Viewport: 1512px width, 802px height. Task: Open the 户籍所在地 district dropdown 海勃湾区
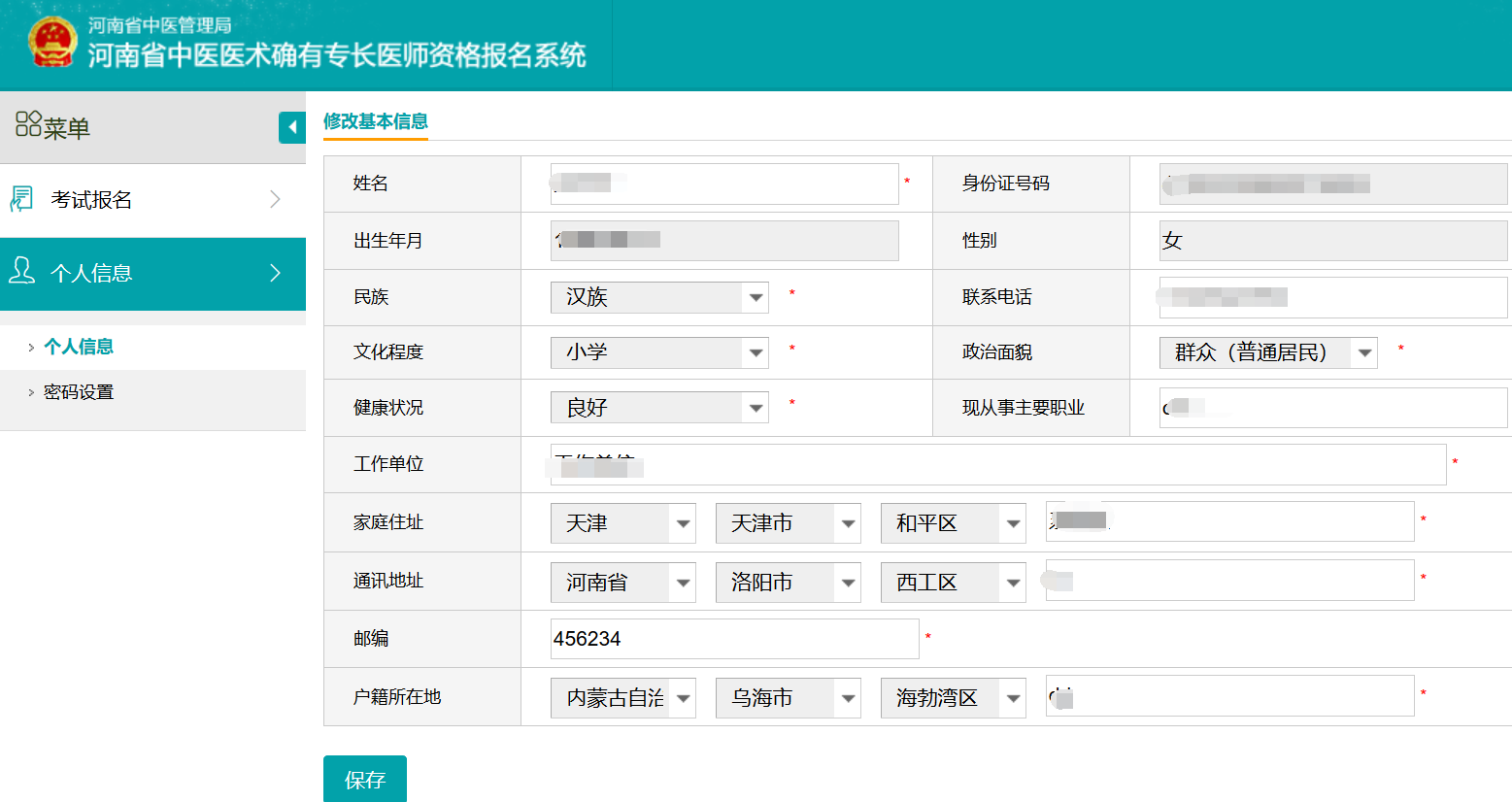(x=953, y=698)
